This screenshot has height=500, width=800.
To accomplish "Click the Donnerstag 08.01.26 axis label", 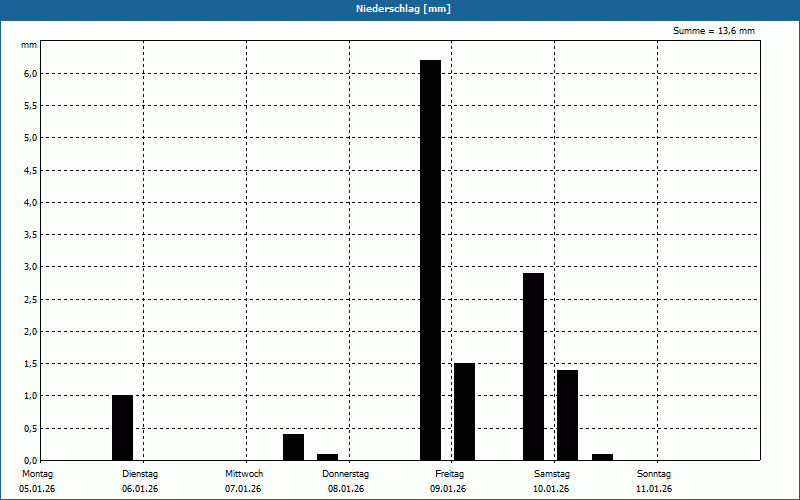I will pyautogui.click(x=345, y=481).
